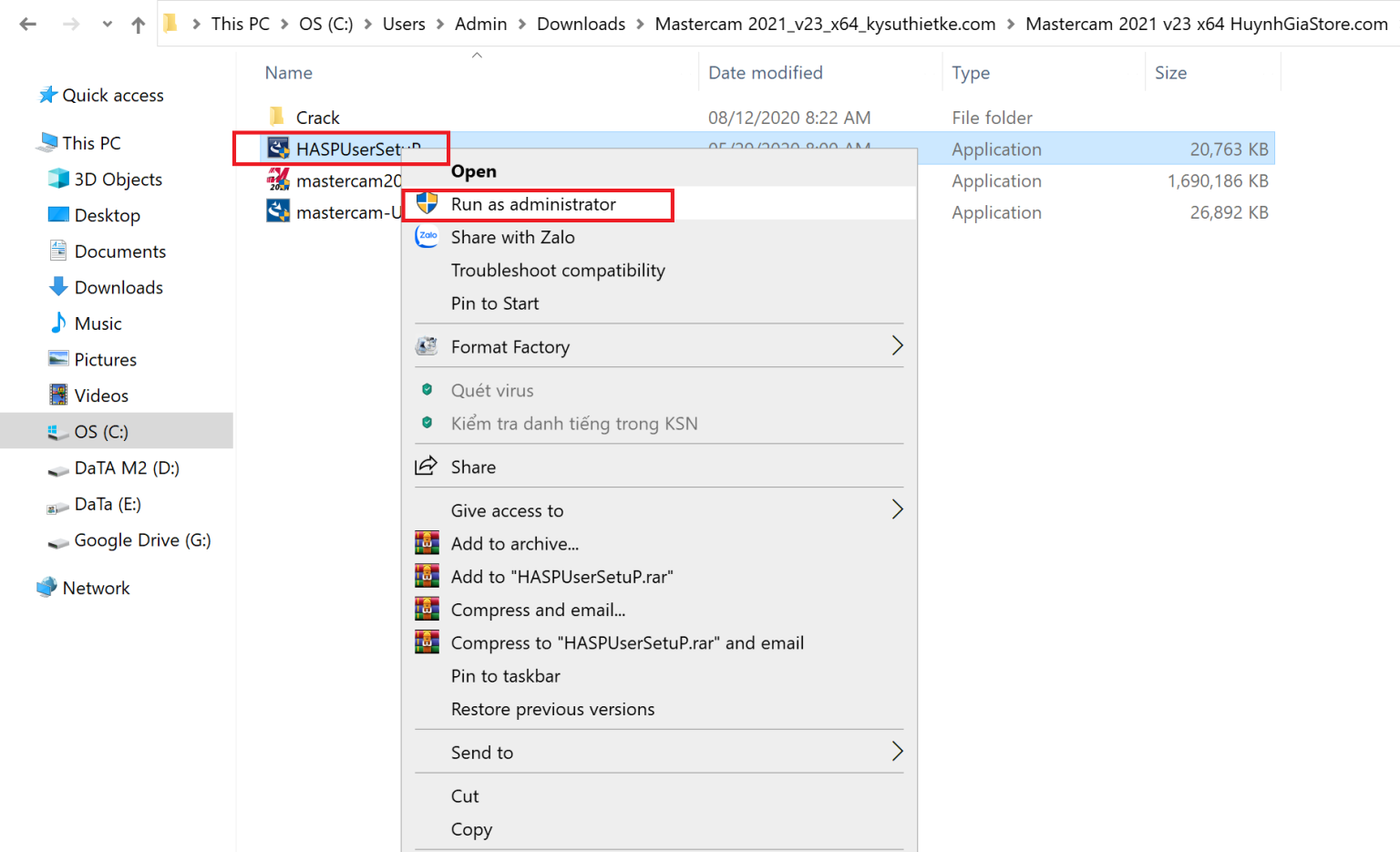Click the Run as administrator shield icon
The width and height of the screenshot is (1400, 852).
pos(427,204)
